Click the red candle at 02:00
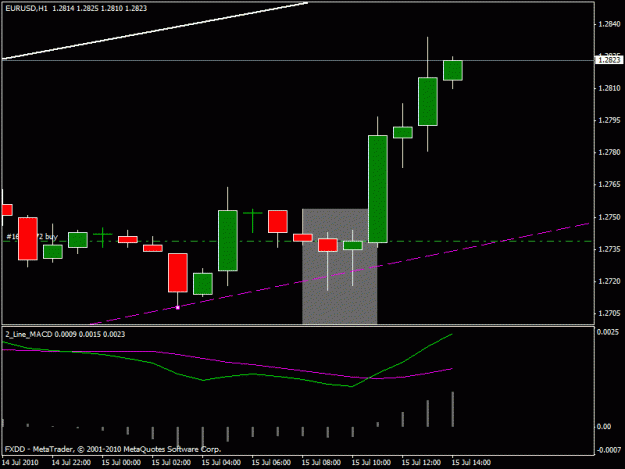This screenshot has height=469, width=625. pos(178,273)
